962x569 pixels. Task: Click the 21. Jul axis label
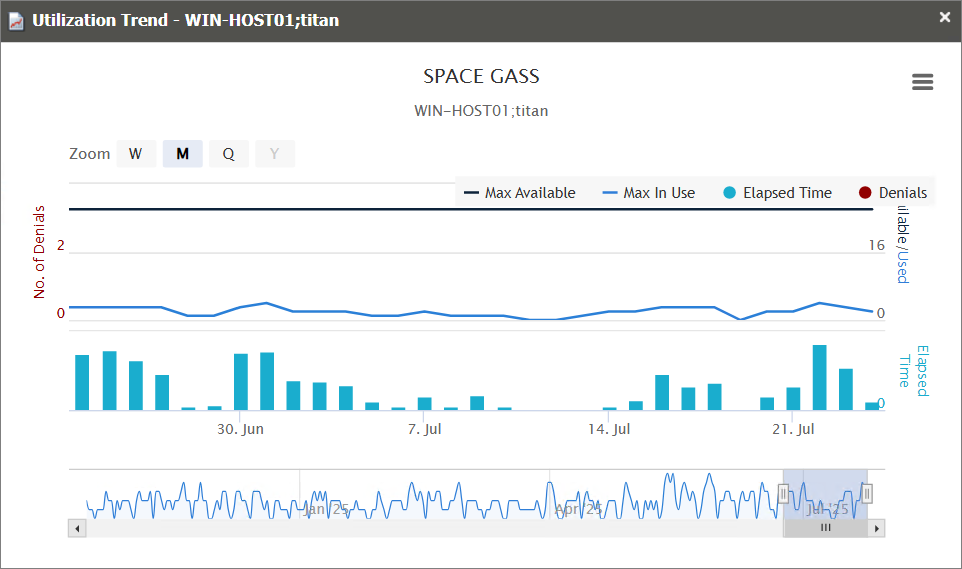793,429
